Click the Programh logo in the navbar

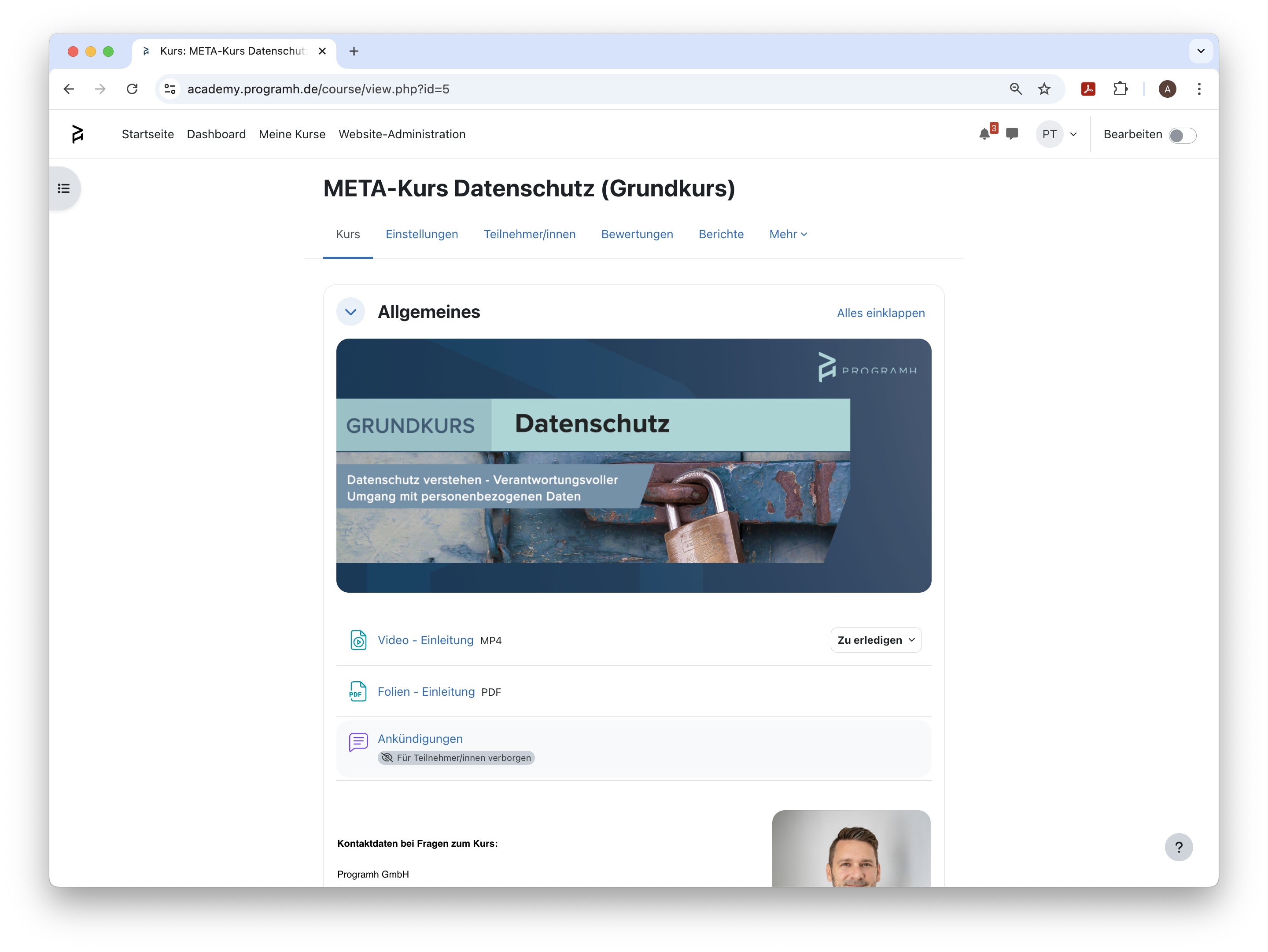coord(78,133)
